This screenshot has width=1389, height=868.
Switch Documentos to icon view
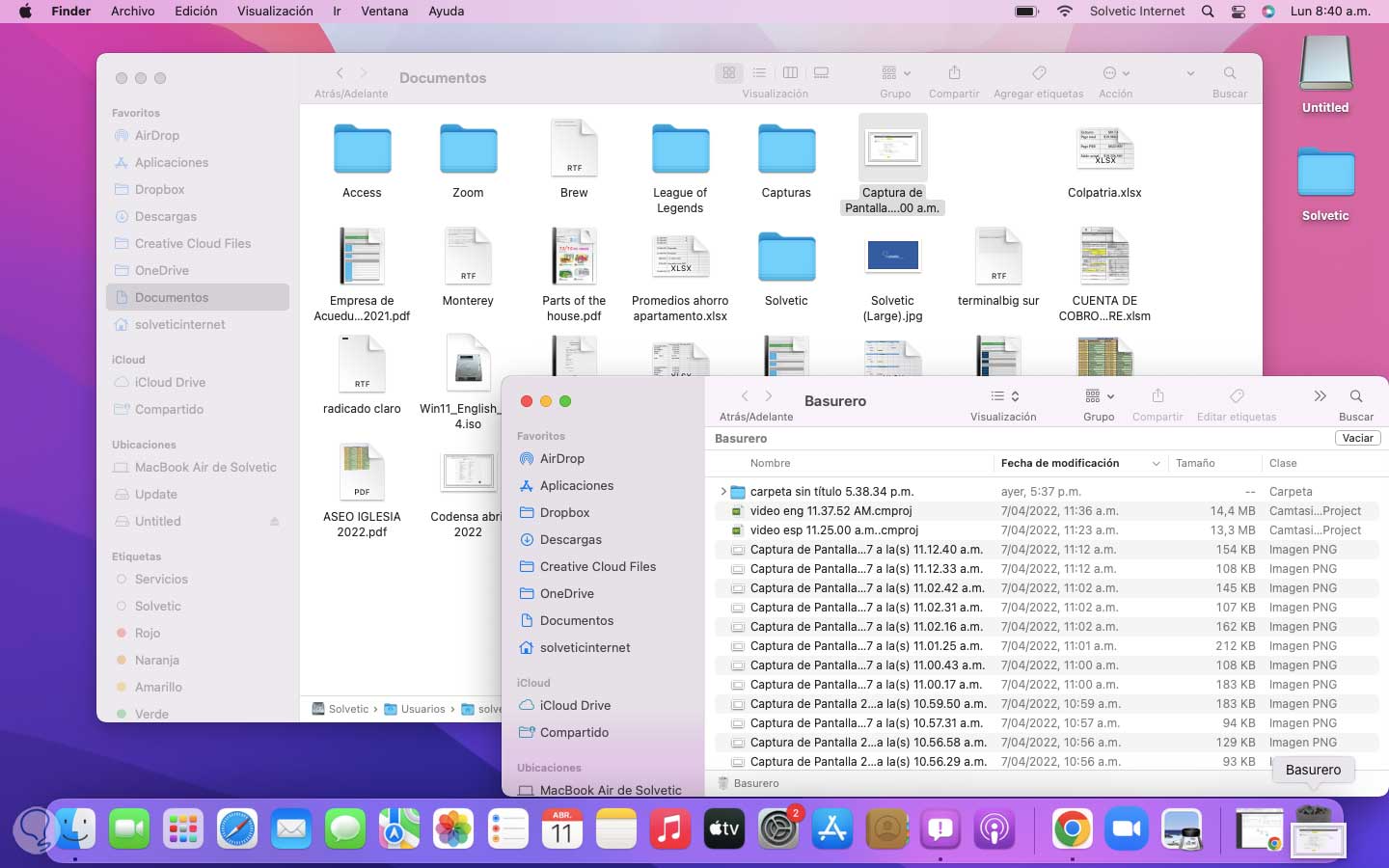pos(729,73)
